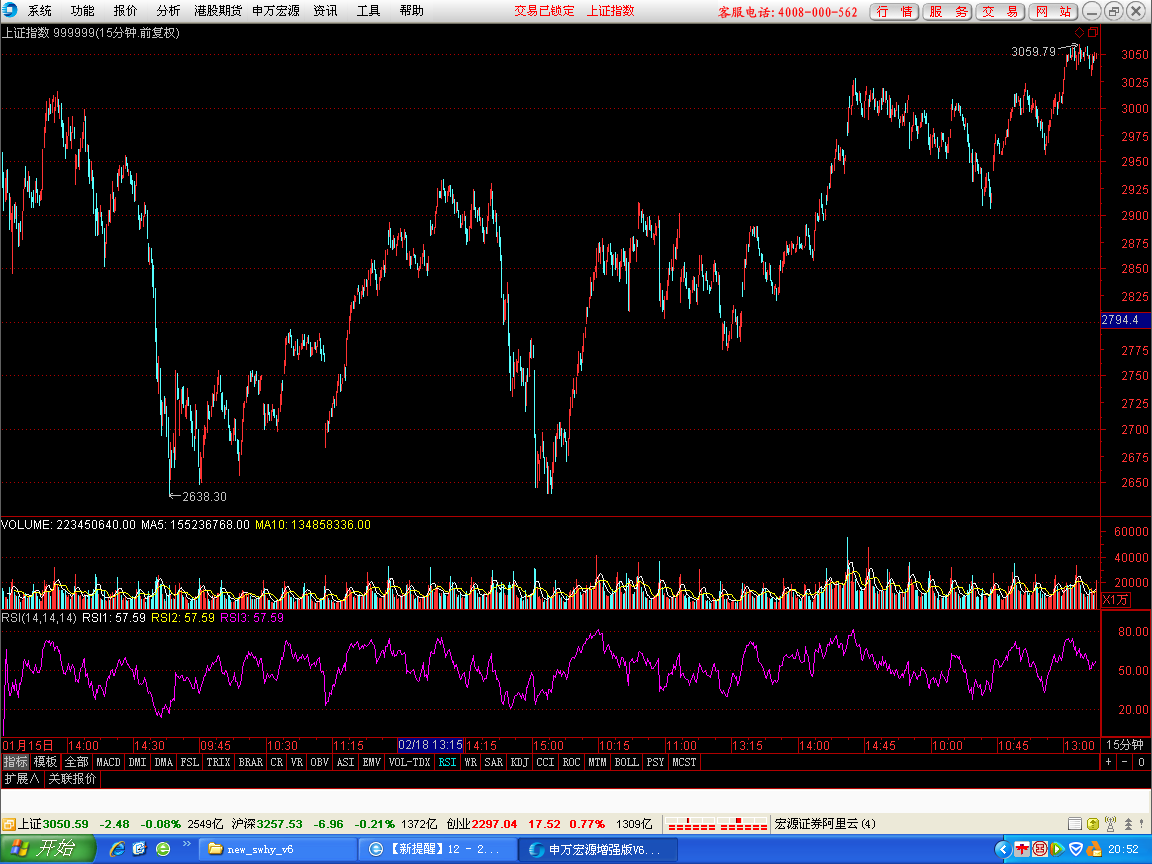
Task: Switch indicator to CR
Action: (276, 762)
